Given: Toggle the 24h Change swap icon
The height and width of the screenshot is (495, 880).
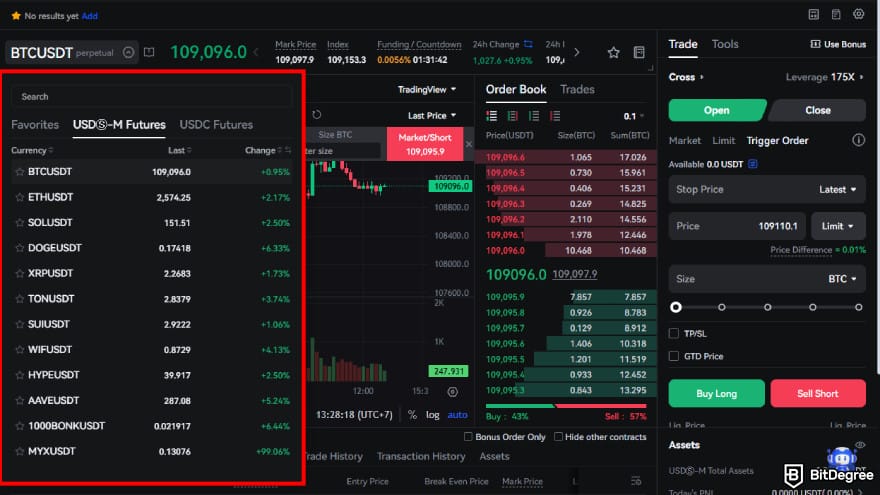Looking at the screenshot, I should (x=528, y=44).
